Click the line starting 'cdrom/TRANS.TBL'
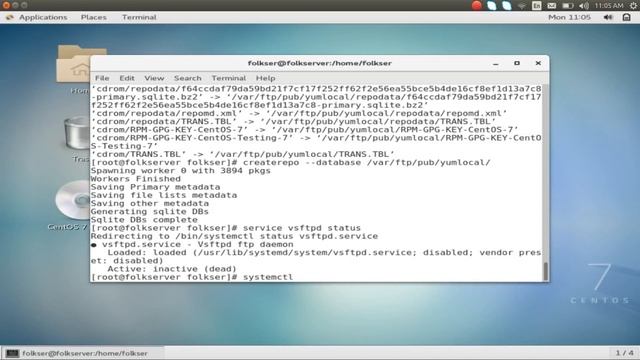The width and height of the screenshot is (640, 360). coord(242,154)
